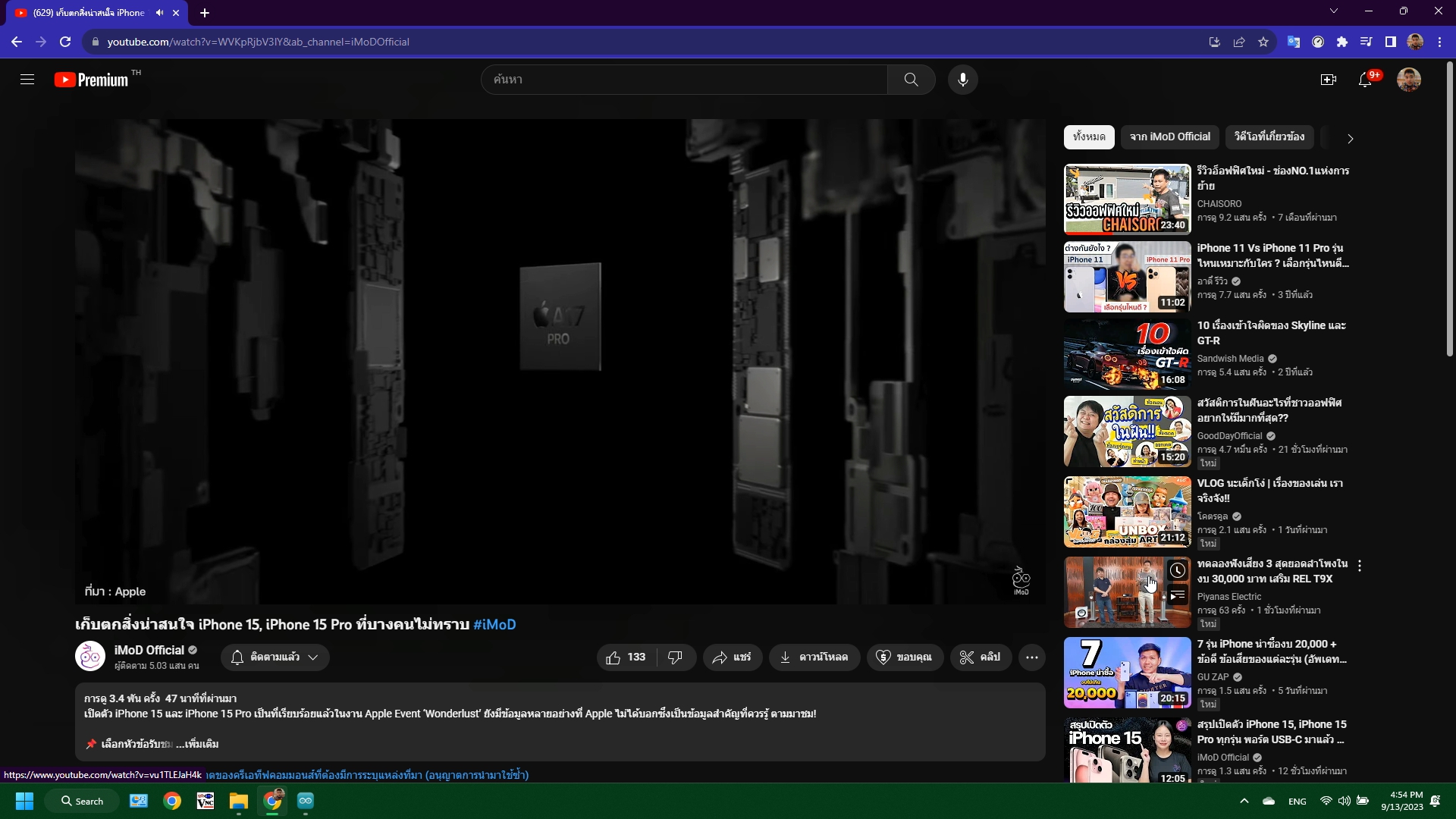
Task: Open VLOG นะเด็กโง่ video title
Action: point(1269,491)
